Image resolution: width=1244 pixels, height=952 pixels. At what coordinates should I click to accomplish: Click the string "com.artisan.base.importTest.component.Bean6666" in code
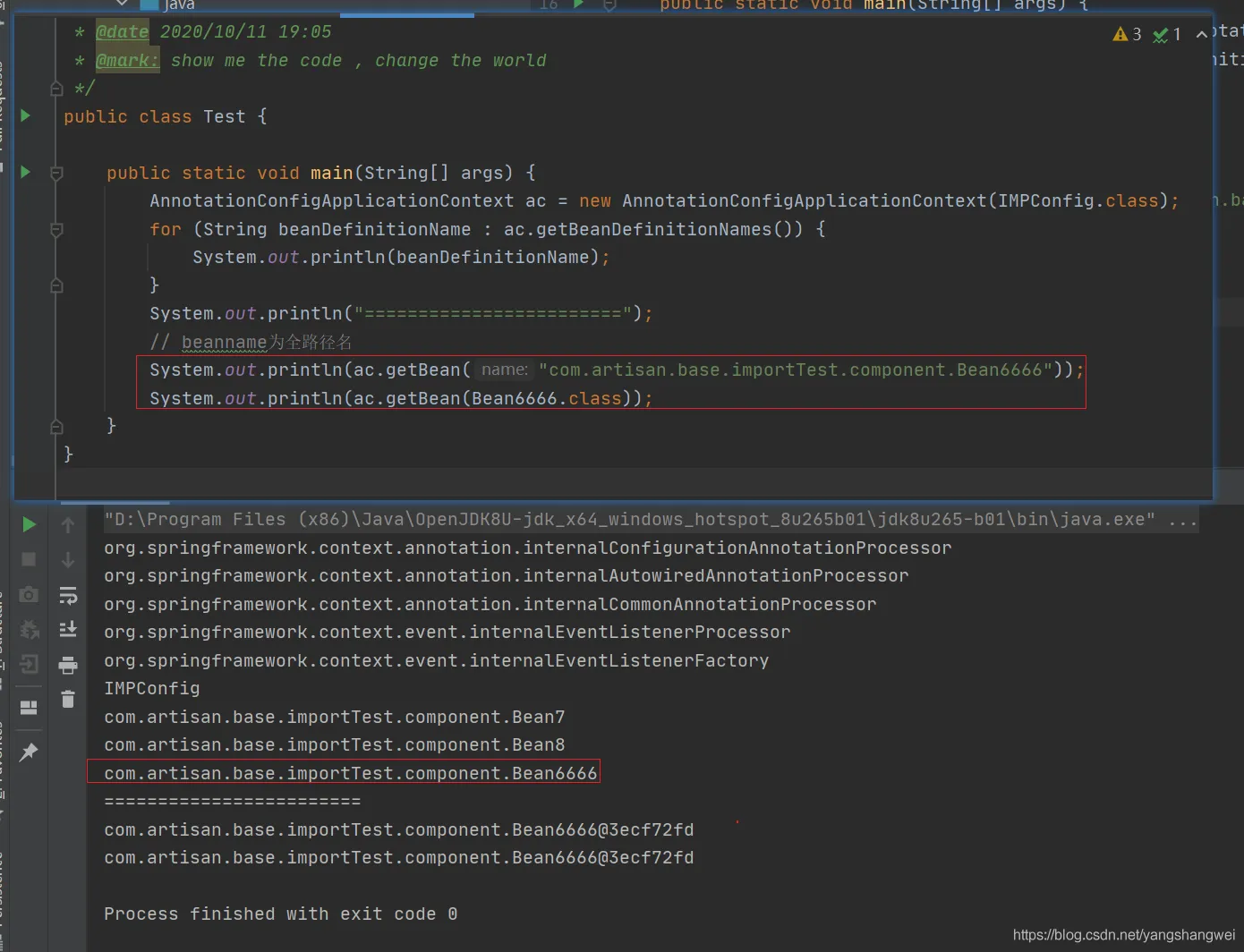click(796, 370)
